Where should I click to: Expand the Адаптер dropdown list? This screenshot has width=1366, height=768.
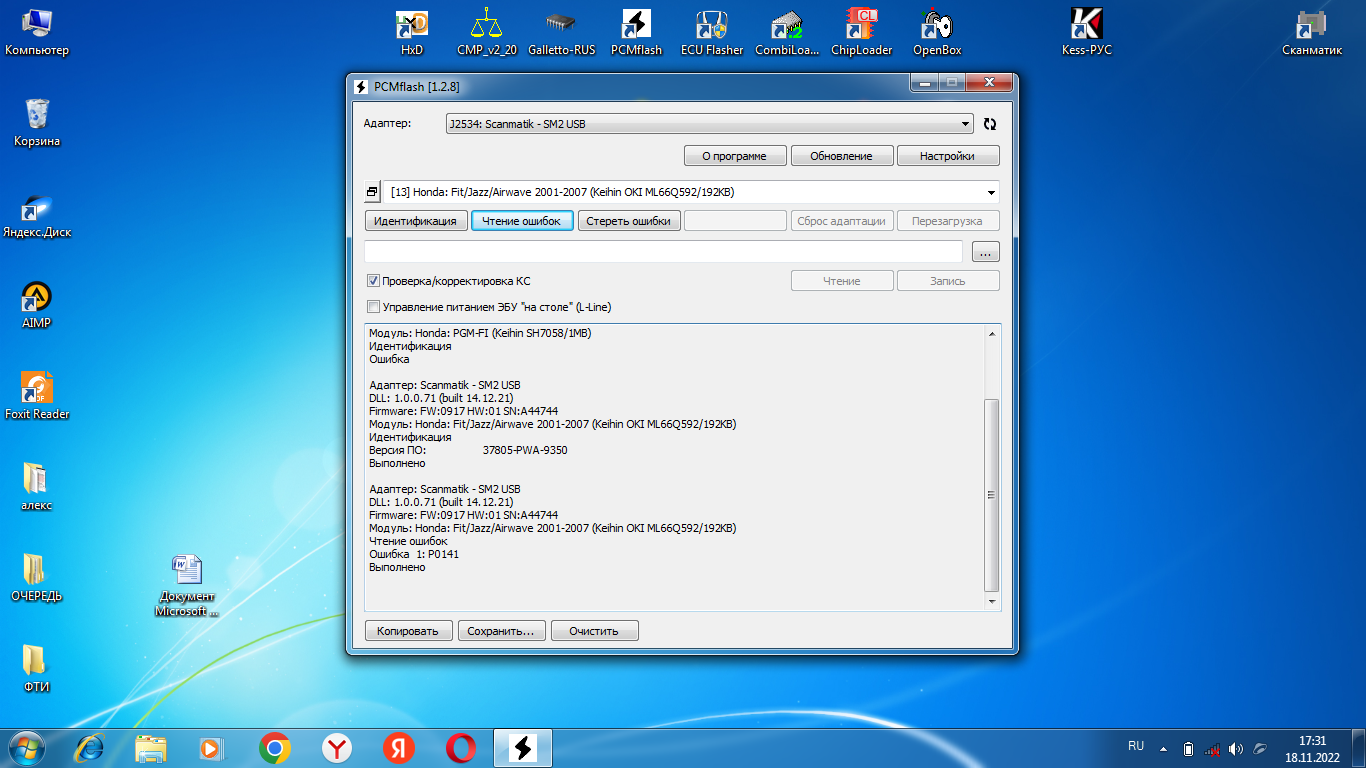(x=965, y=124)
